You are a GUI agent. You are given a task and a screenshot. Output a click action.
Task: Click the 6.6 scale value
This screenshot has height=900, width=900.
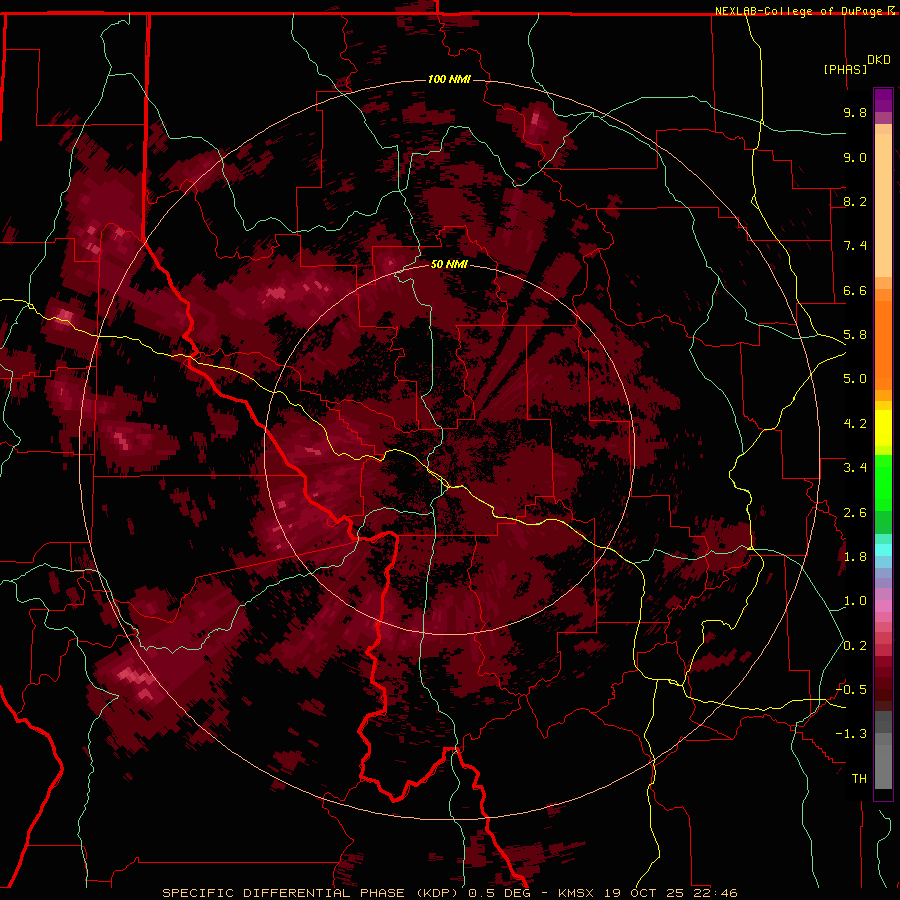[855, 290]
